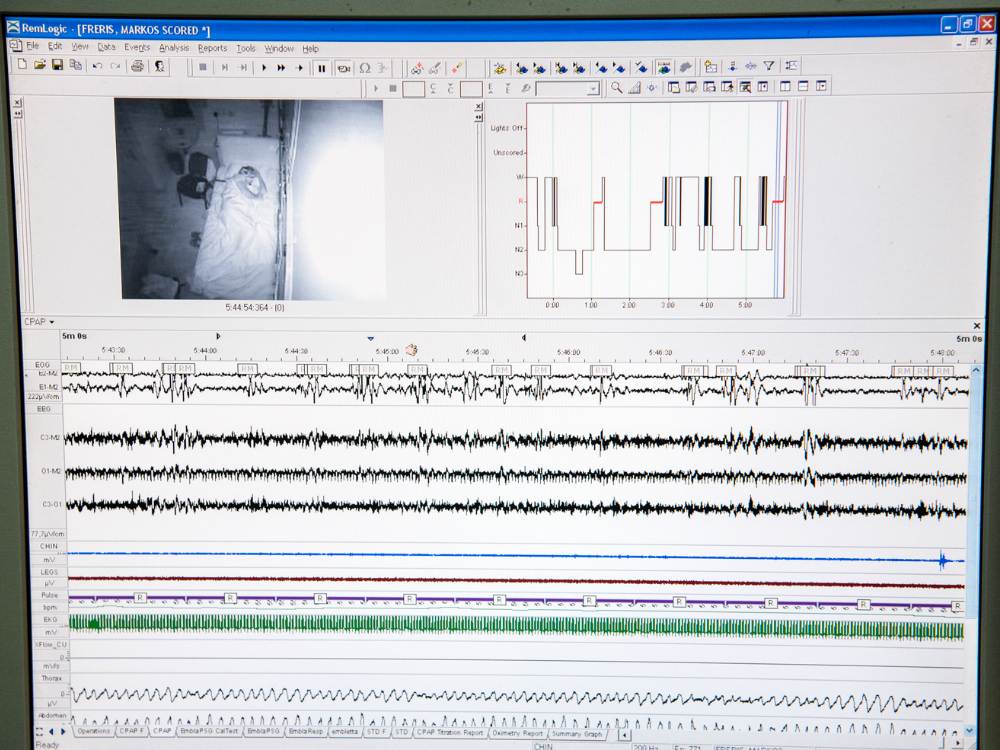Click the small play arrow in second toolbar row
The height and width of the screenshot is (750, 1000).
[x=376, y=88]
